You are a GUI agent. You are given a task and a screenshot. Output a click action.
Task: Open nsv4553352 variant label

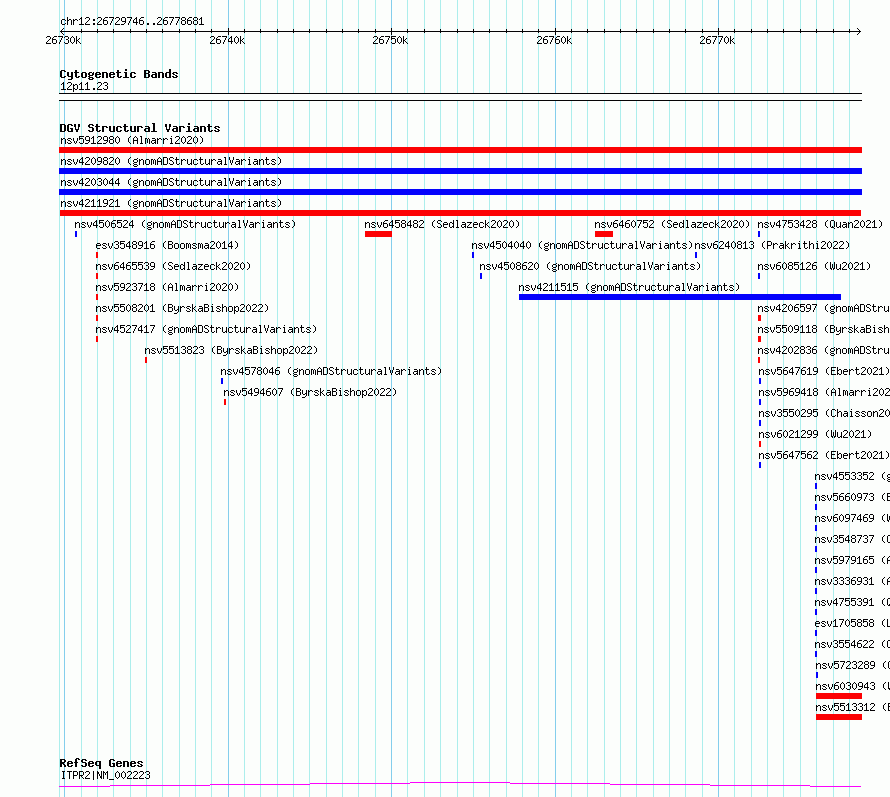coord(852,476)
